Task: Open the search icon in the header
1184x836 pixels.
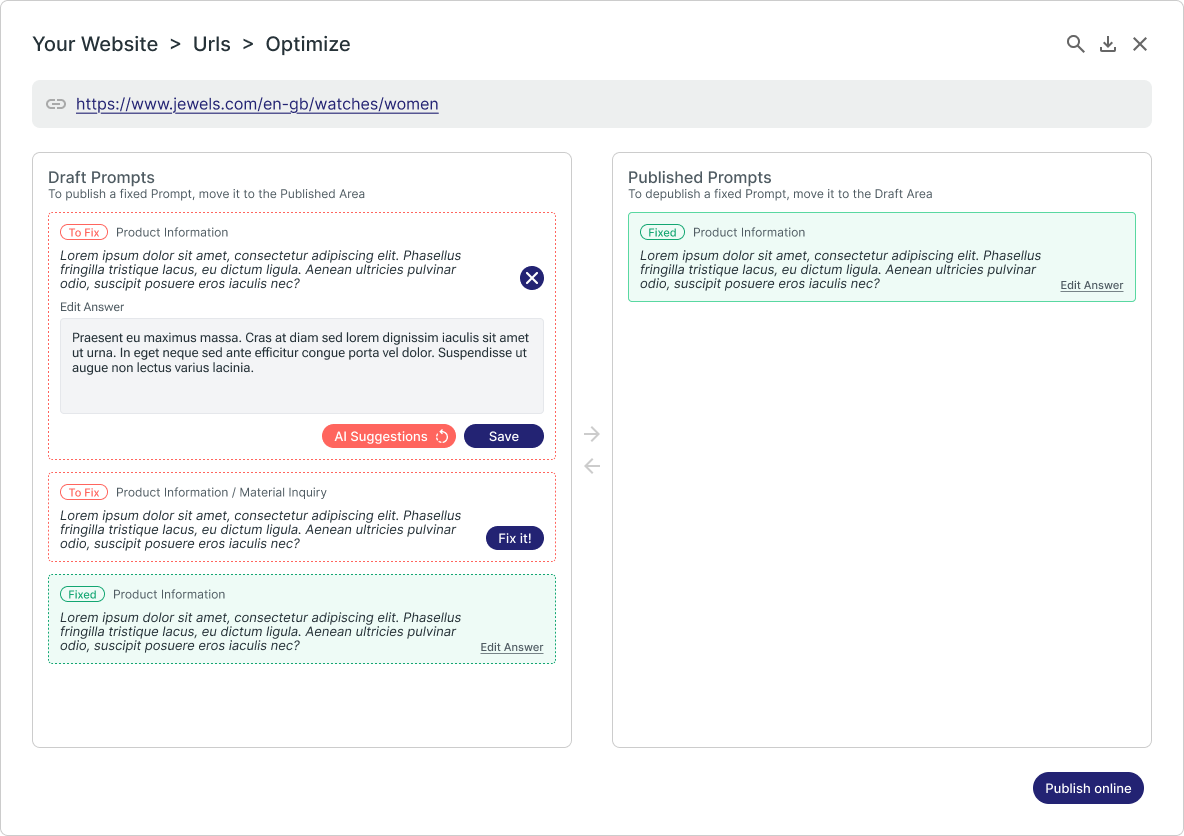Action: pos(1075,44)
